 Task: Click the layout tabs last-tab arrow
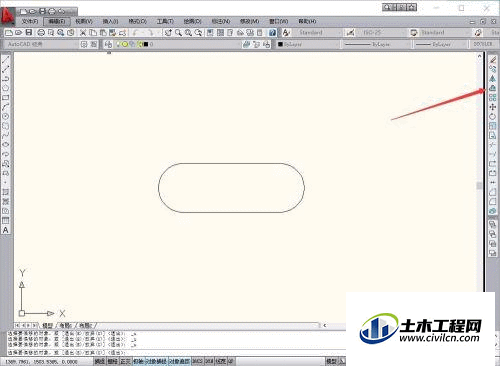[35, 325]
